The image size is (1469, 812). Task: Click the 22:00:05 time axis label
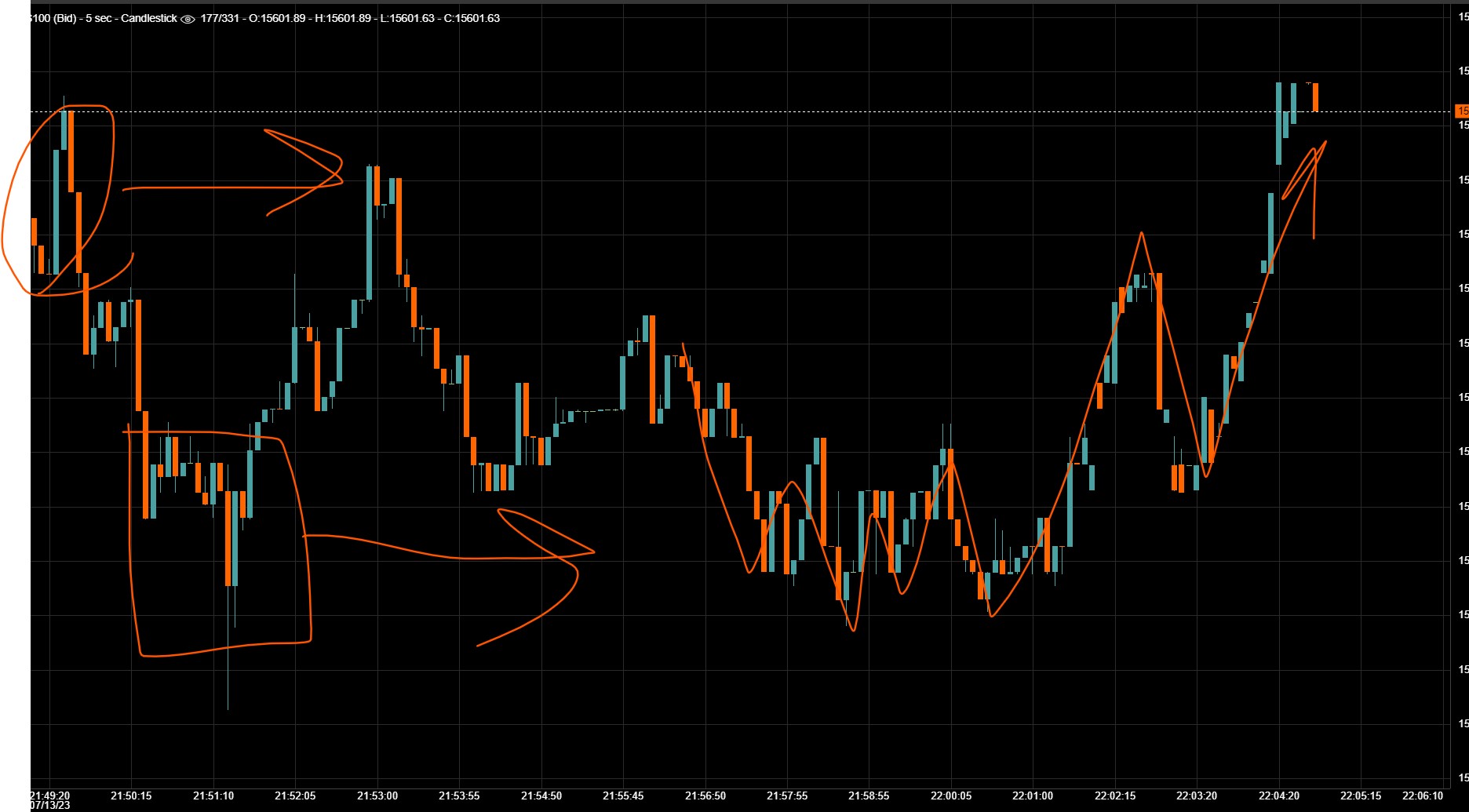click(951, 796)
